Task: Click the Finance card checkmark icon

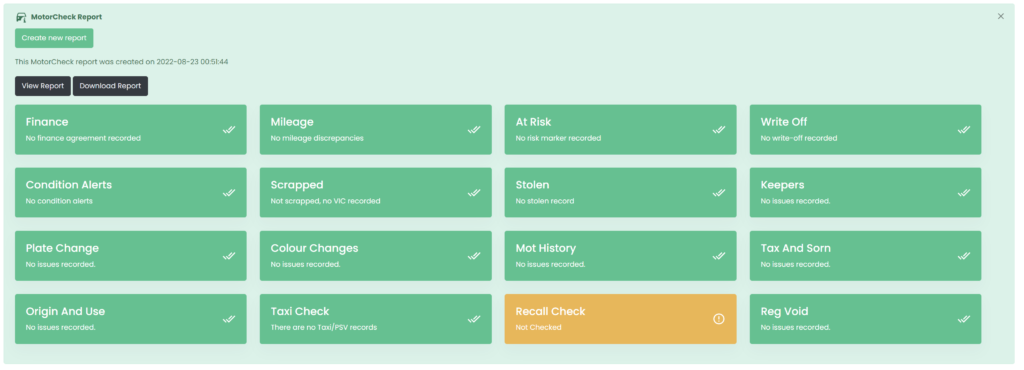Action: pos(229,130)
